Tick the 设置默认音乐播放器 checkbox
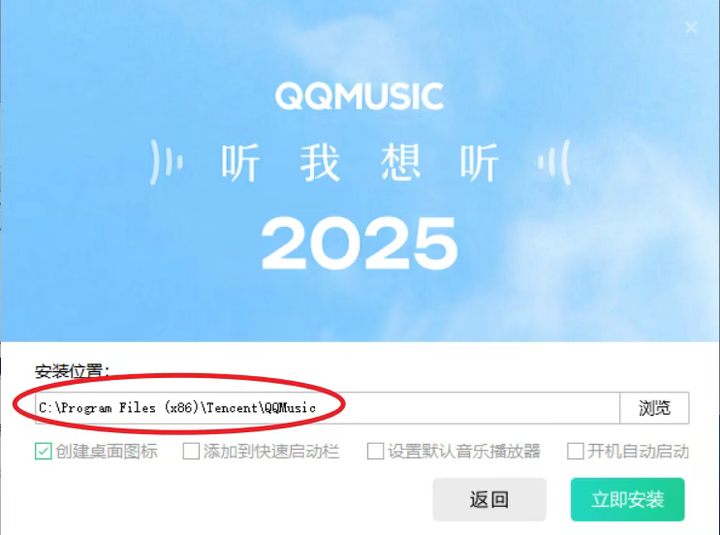 [375, 451]
